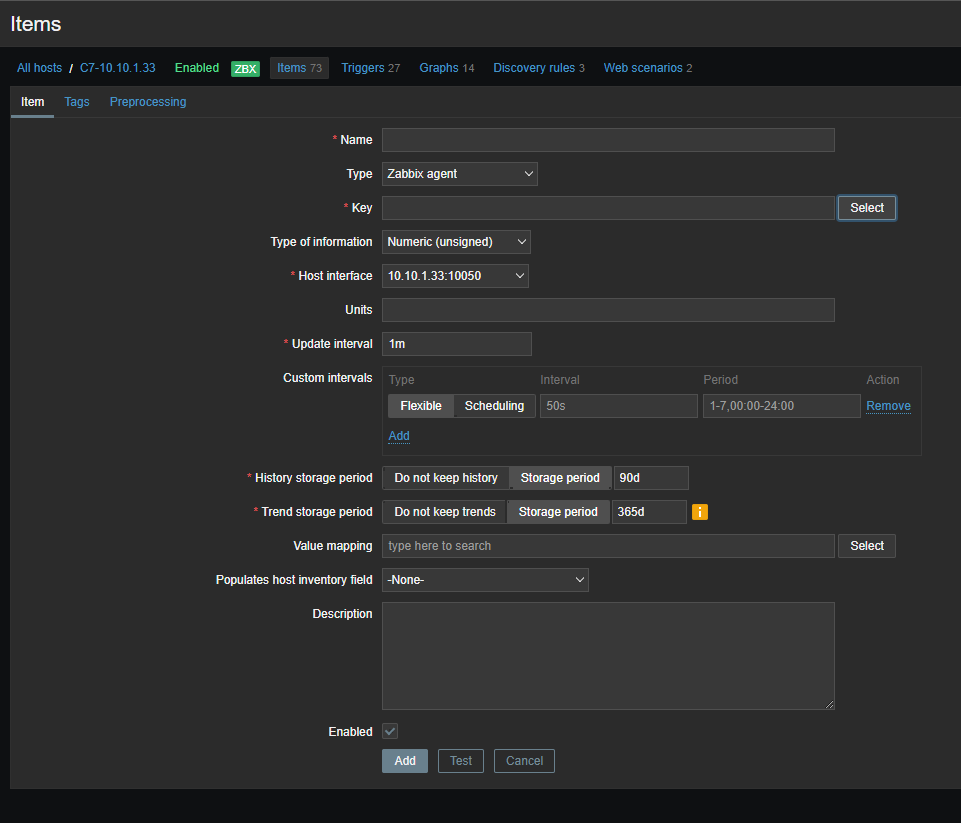Toggle the Enabled checkbox
The height and width of the screenshot is (823, 961).
click(390, 732)
